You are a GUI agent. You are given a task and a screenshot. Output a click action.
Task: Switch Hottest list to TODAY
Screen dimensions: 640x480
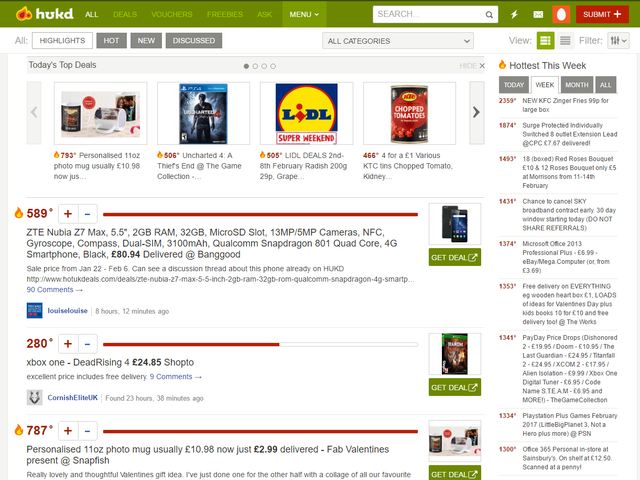pyautogui.click(x=514, y=85)
